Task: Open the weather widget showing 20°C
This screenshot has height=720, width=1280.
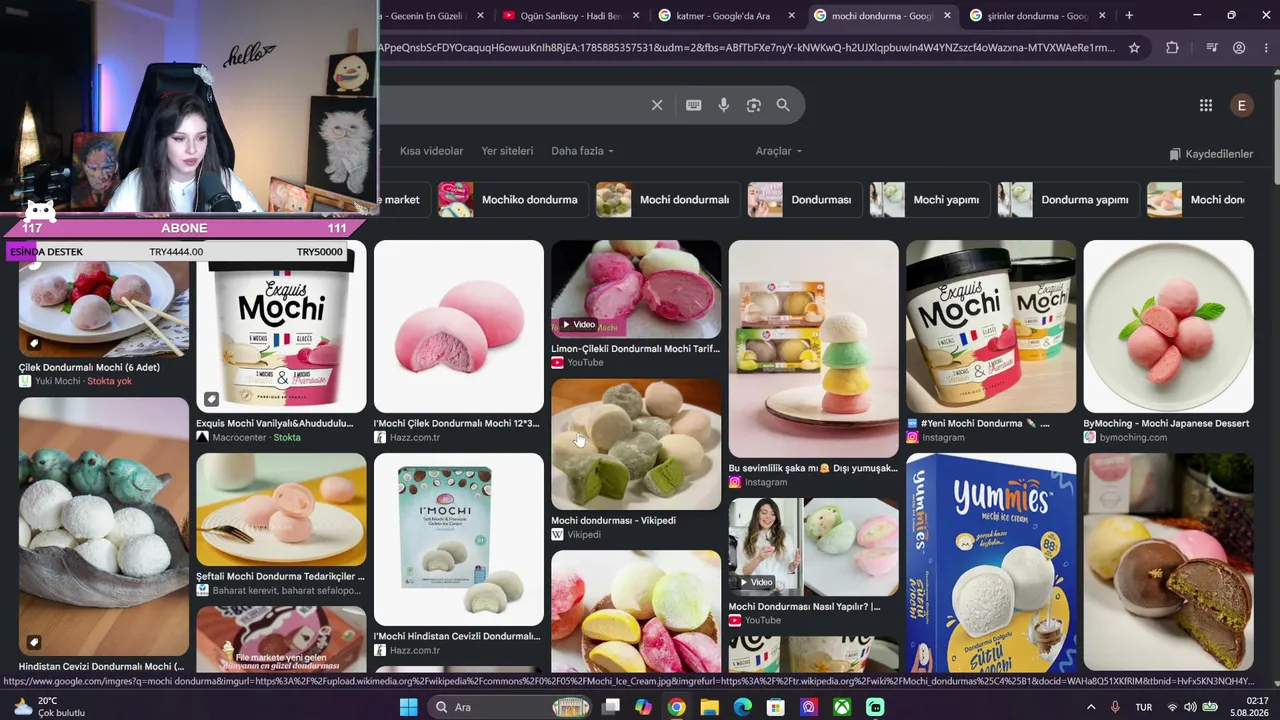Action: pos(48,707)
